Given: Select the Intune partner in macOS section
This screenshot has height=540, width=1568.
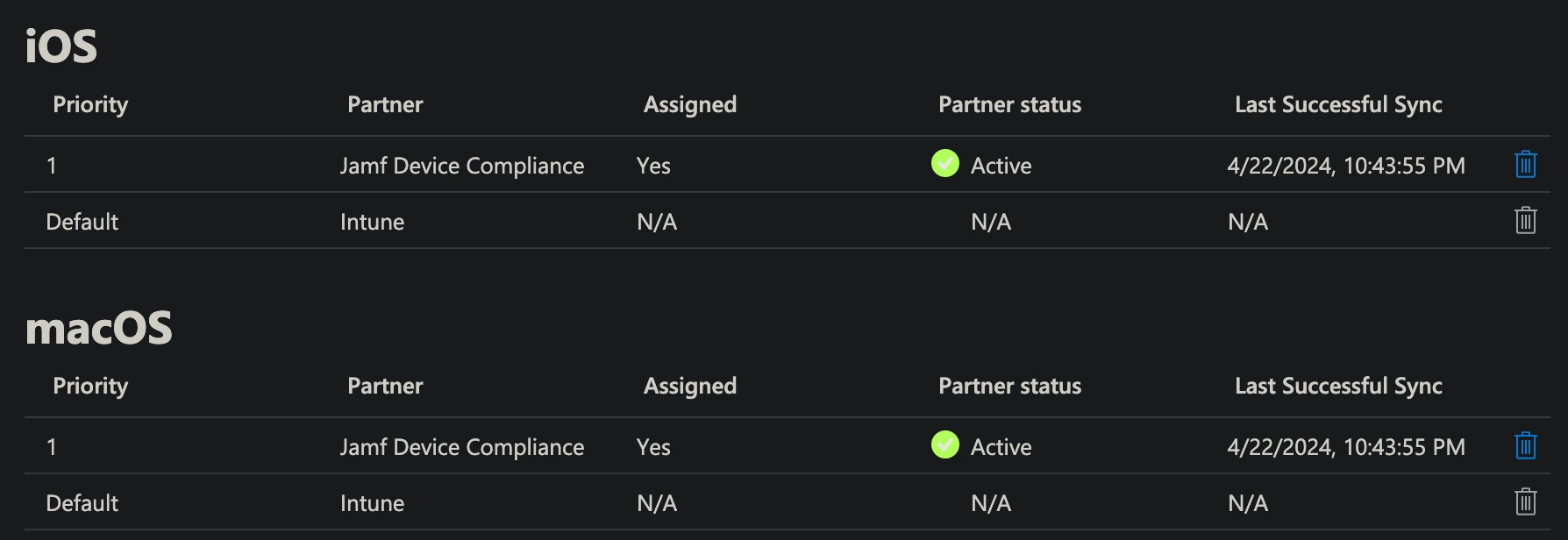Looking at the screenshot, I should [x=372, y=503].
